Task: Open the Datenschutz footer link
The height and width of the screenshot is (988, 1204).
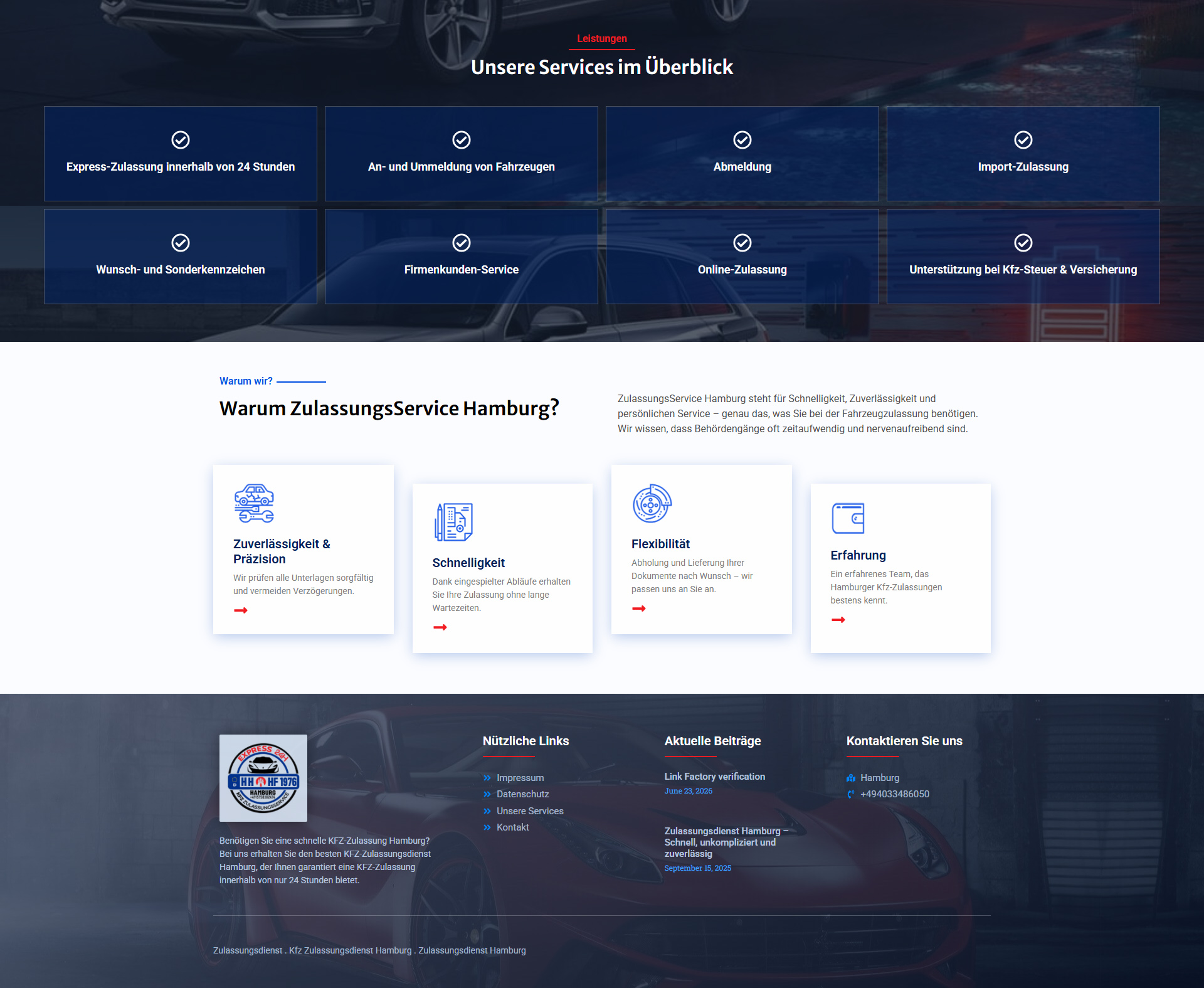Action: [x=522, y=794]
